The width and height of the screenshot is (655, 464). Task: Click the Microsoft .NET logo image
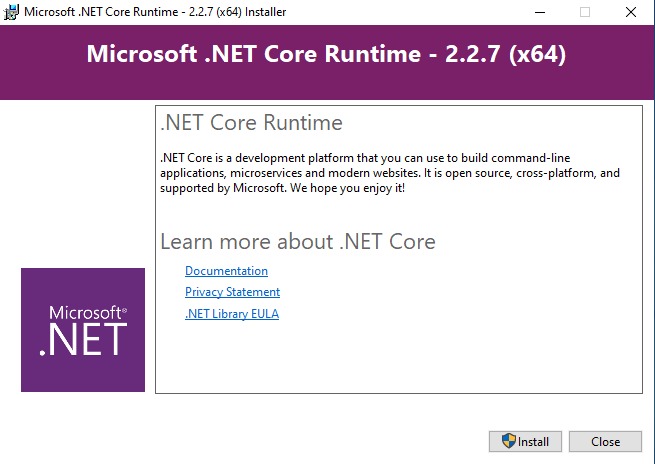[x=83, y=330]
